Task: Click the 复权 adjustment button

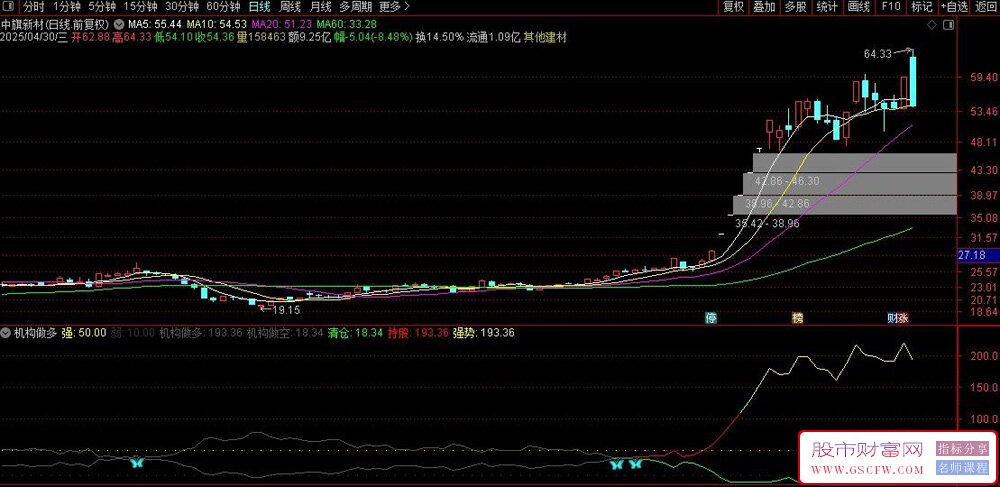Action: coord(733,7)
